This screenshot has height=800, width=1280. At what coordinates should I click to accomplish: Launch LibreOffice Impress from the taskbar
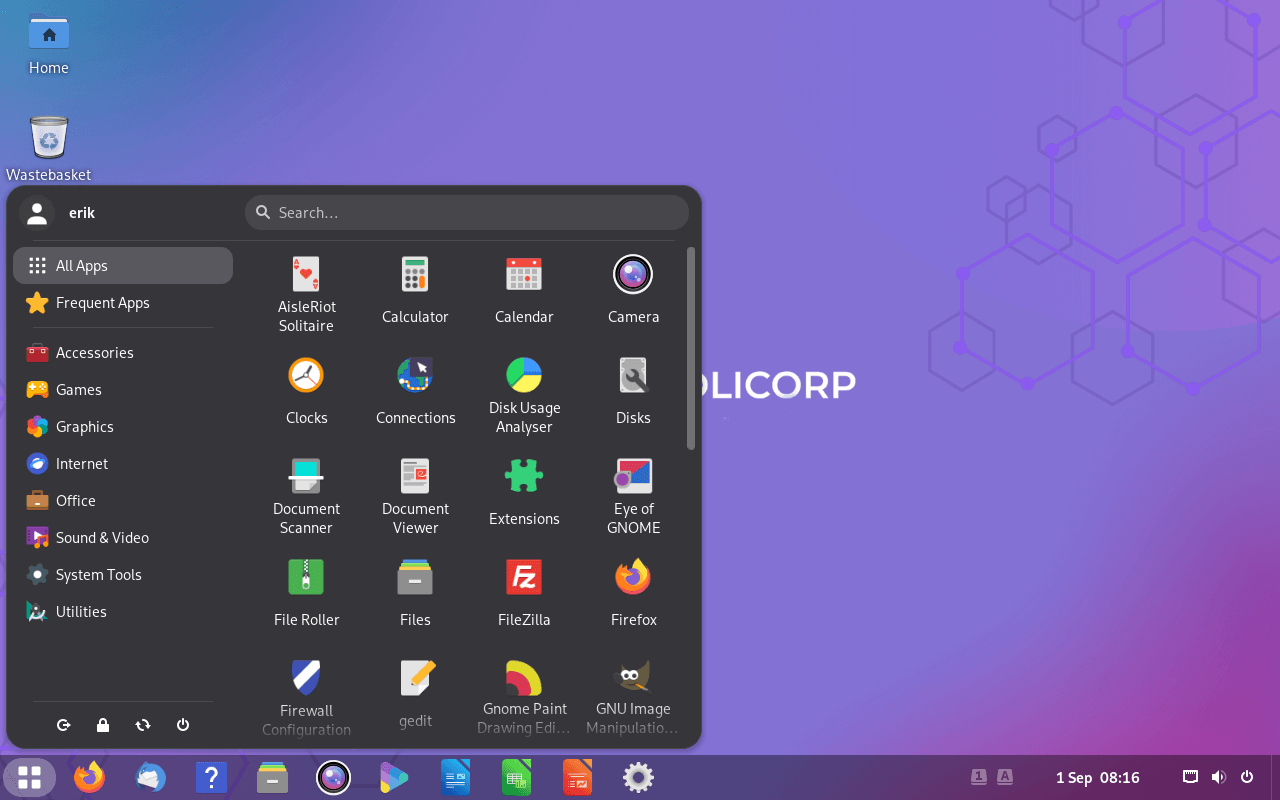pos(577,777)
